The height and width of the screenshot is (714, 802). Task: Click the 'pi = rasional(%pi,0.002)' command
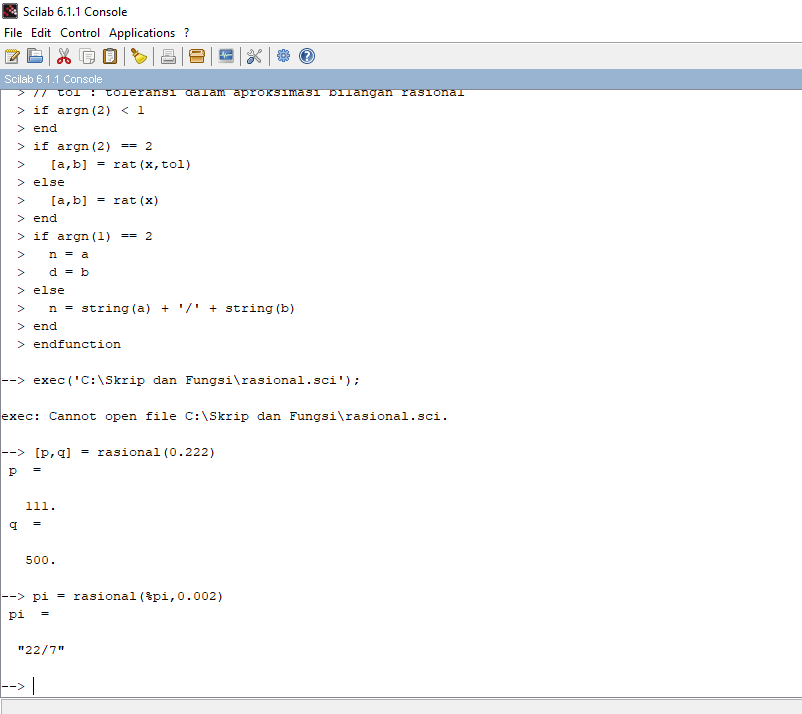point(128,596)
